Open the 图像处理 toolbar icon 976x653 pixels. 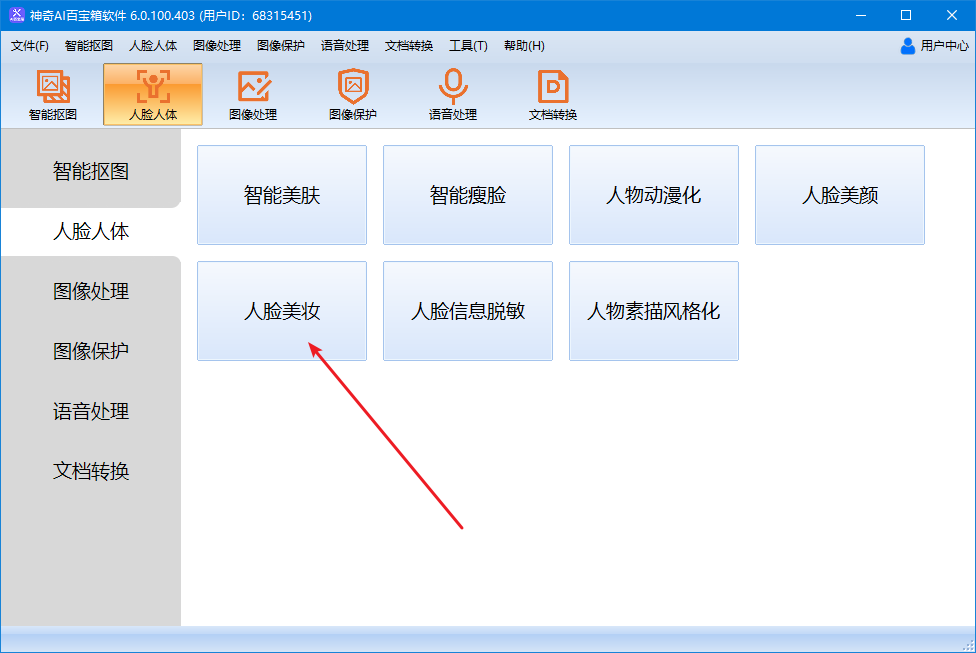click(253, 95)
